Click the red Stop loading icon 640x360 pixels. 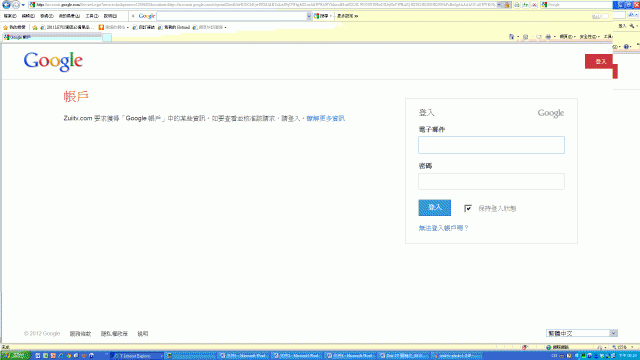tap(534, 5)
